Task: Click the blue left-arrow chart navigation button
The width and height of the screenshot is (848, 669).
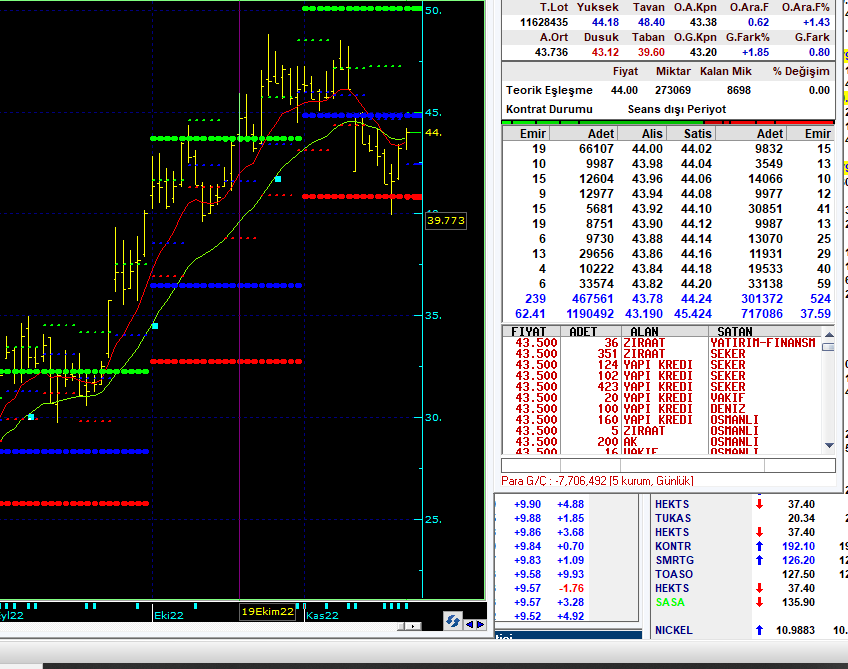Action: pyautogui.click(x=469, y=625)
